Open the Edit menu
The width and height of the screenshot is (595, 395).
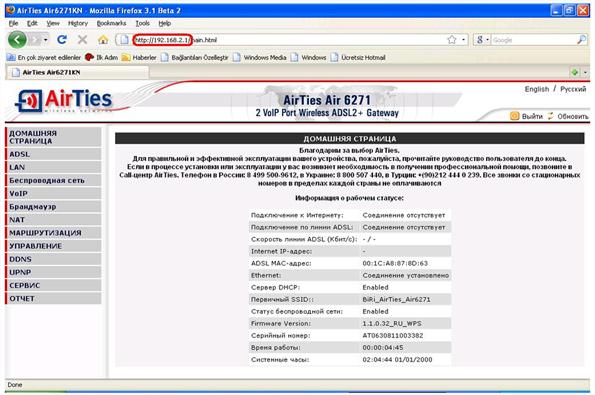click(x=32, y=23)
